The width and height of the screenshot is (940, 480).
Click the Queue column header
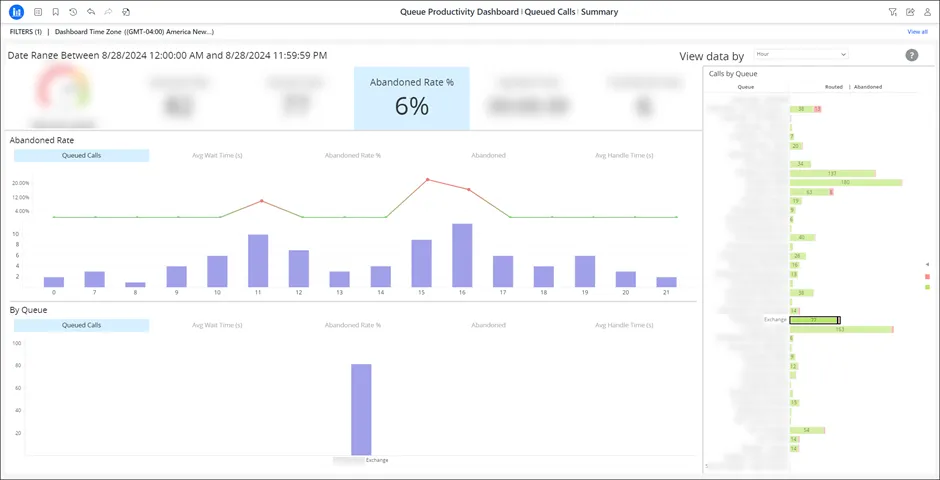click(x=746, y=87)
